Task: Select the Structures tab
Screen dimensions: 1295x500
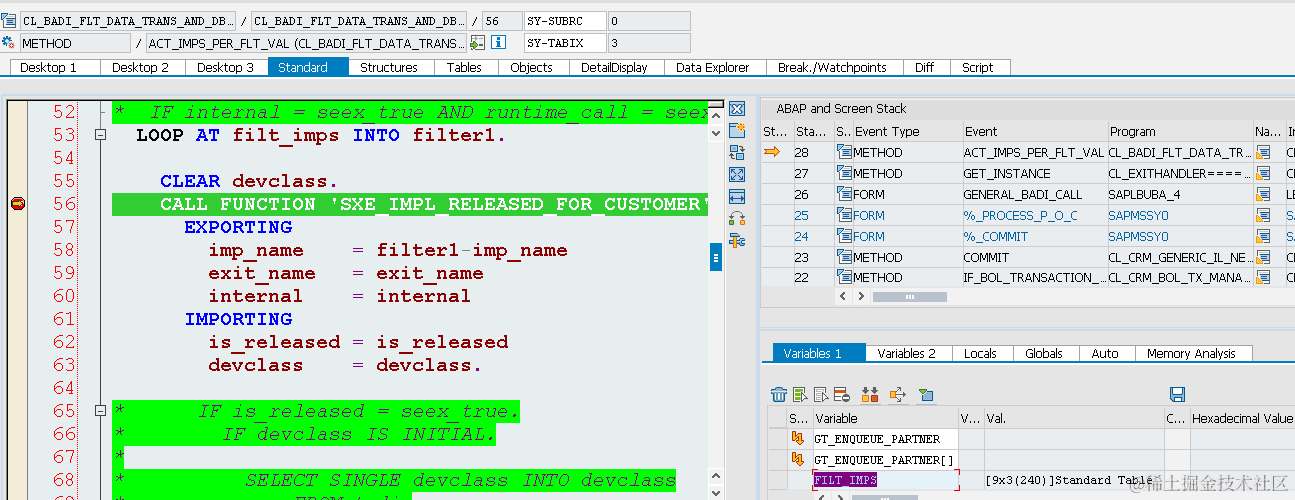Action: (389, 67)
